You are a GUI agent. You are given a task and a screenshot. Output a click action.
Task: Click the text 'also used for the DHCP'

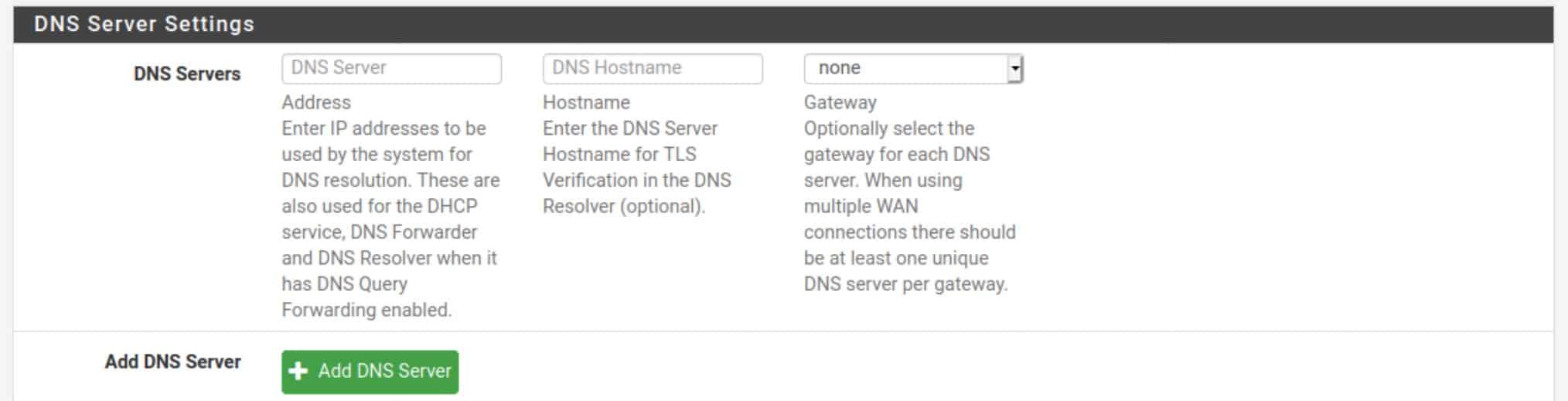(380, 206)
